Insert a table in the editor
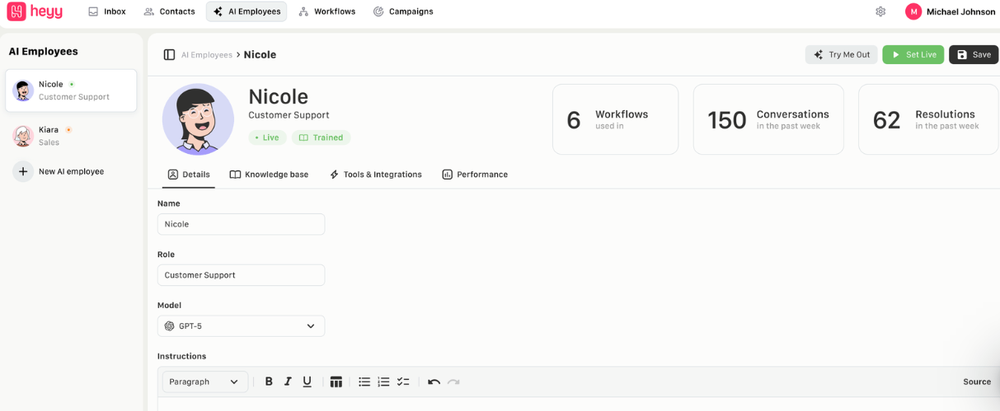 (336, 382)
